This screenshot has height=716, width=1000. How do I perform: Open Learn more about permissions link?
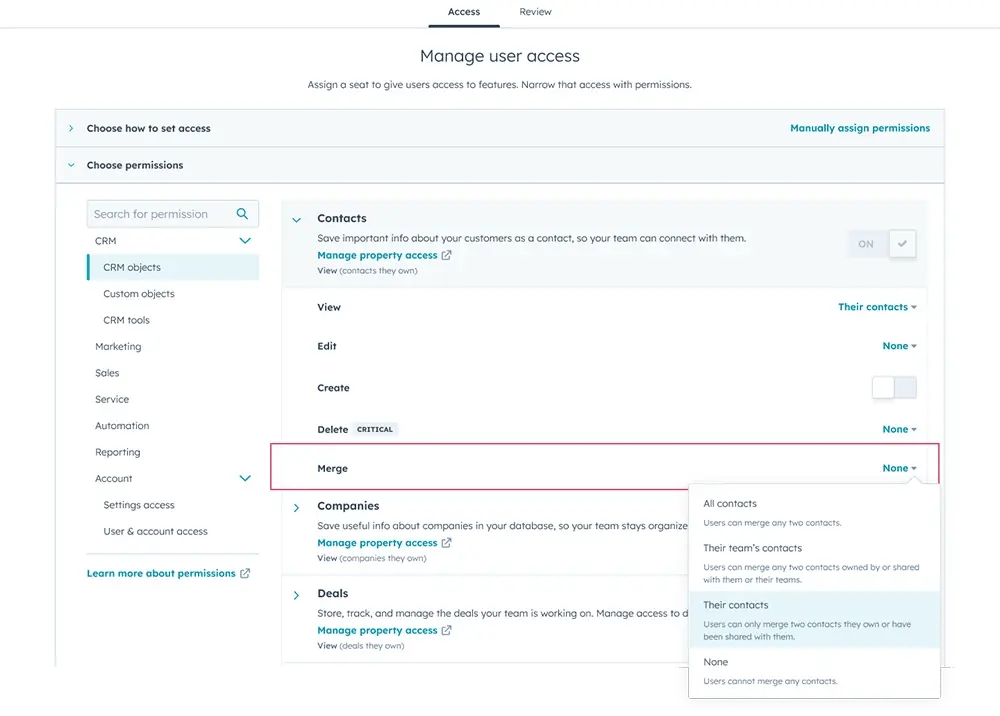(161, 573)
